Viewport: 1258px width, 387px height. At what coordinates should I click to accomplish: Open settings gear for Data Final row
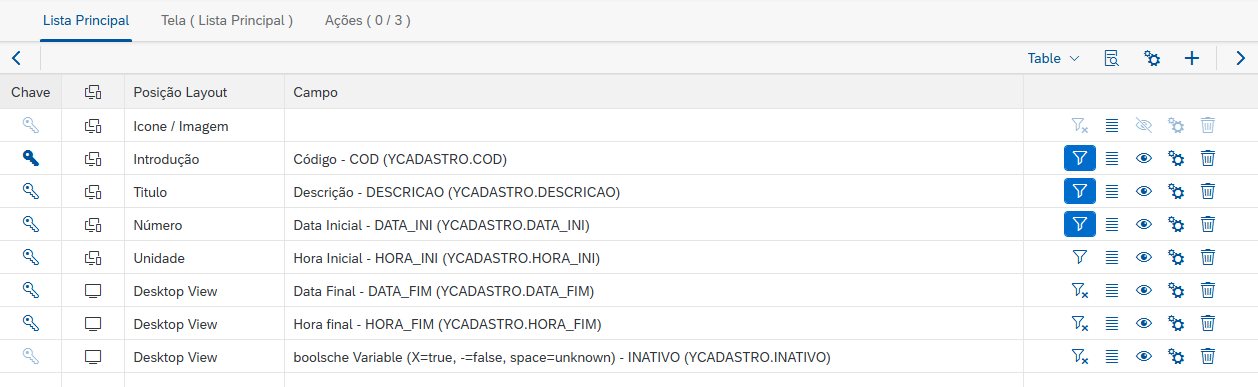pyautogui.click(x=1176, y=290)
